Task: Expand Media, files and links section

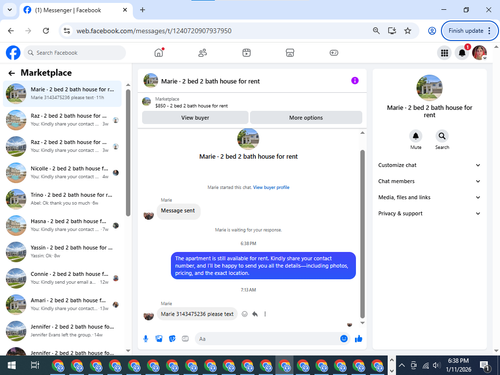Action: point(429,197)
